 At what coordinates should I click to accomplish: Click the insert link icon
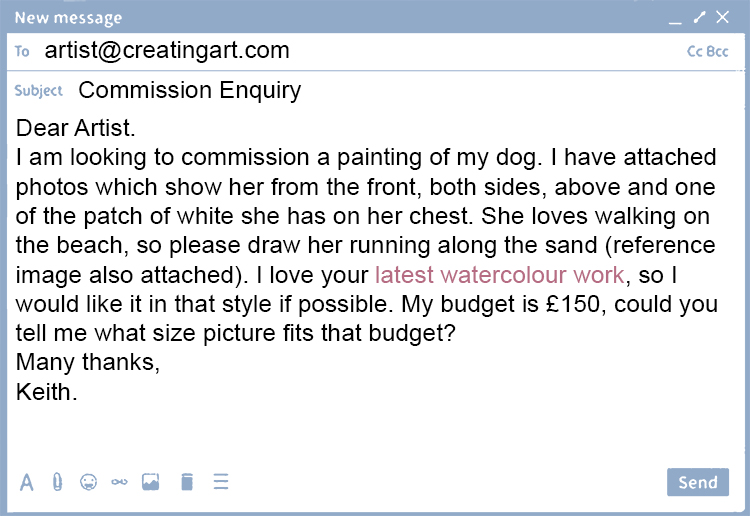[x=120, y=482]
